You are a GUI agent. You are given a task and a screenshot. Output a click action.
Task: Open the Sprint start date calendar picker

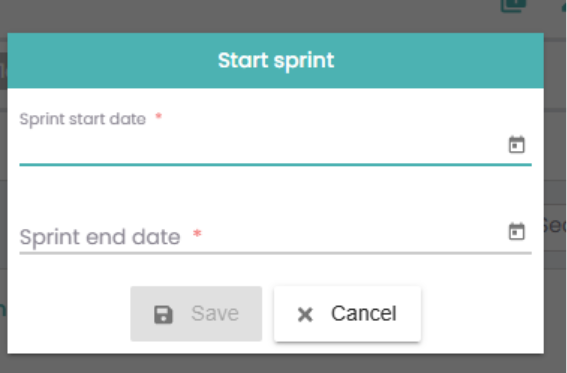[x=516, y=145]
